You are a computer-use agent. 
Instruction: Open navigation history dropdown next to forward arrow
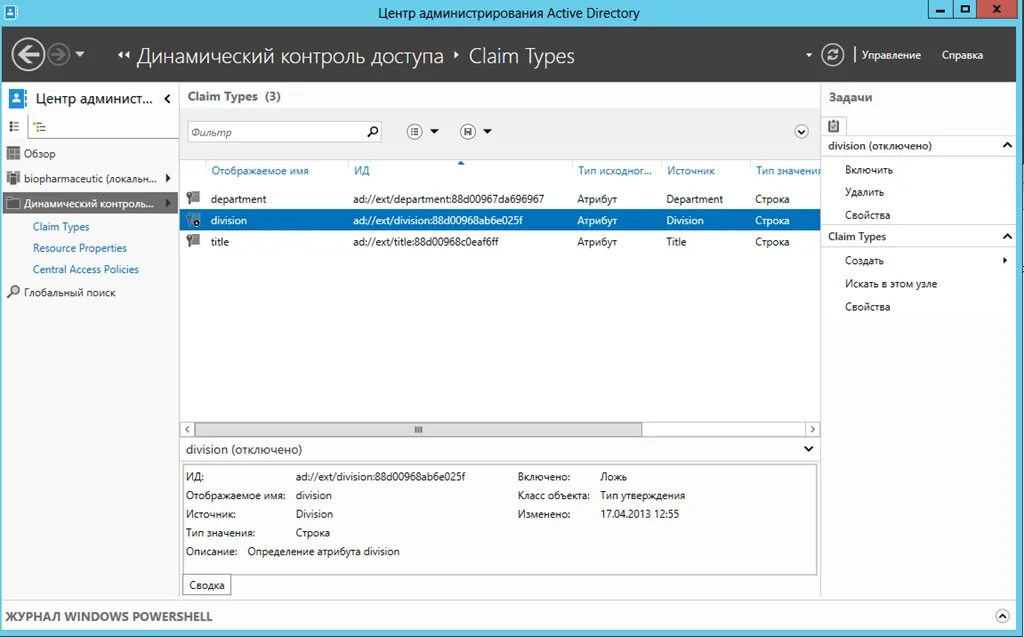click(80, 54)
